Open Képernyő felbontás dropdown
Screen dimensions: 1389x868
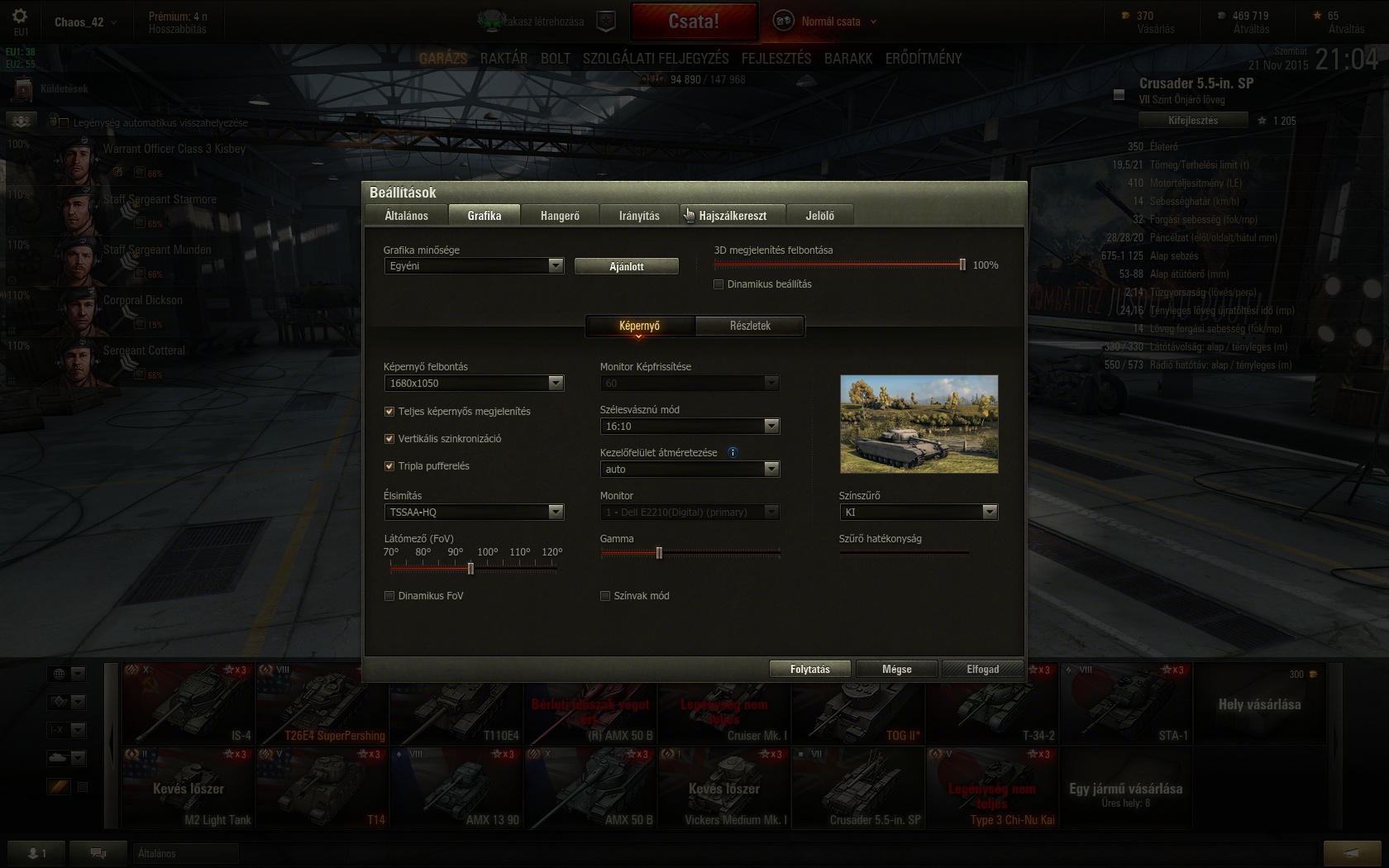coord(474,383)
